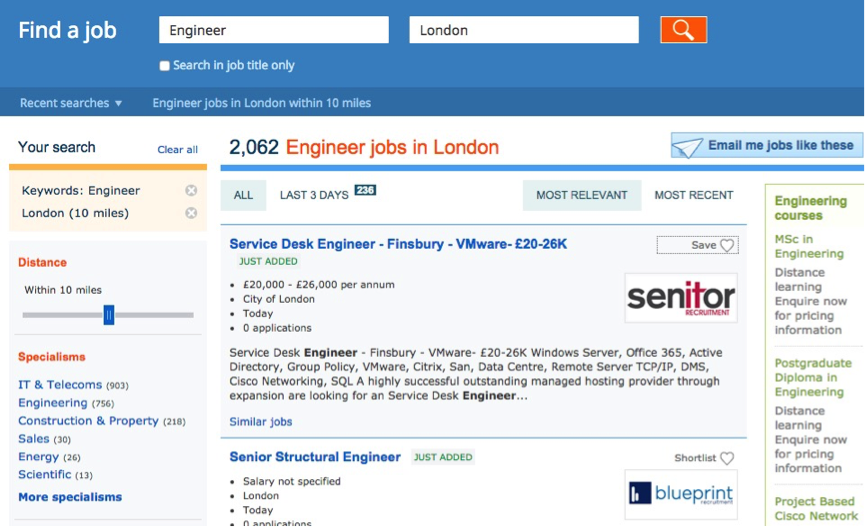Expand More specialisms
This screenshot has height=527, width=865.
coord(70,497)
